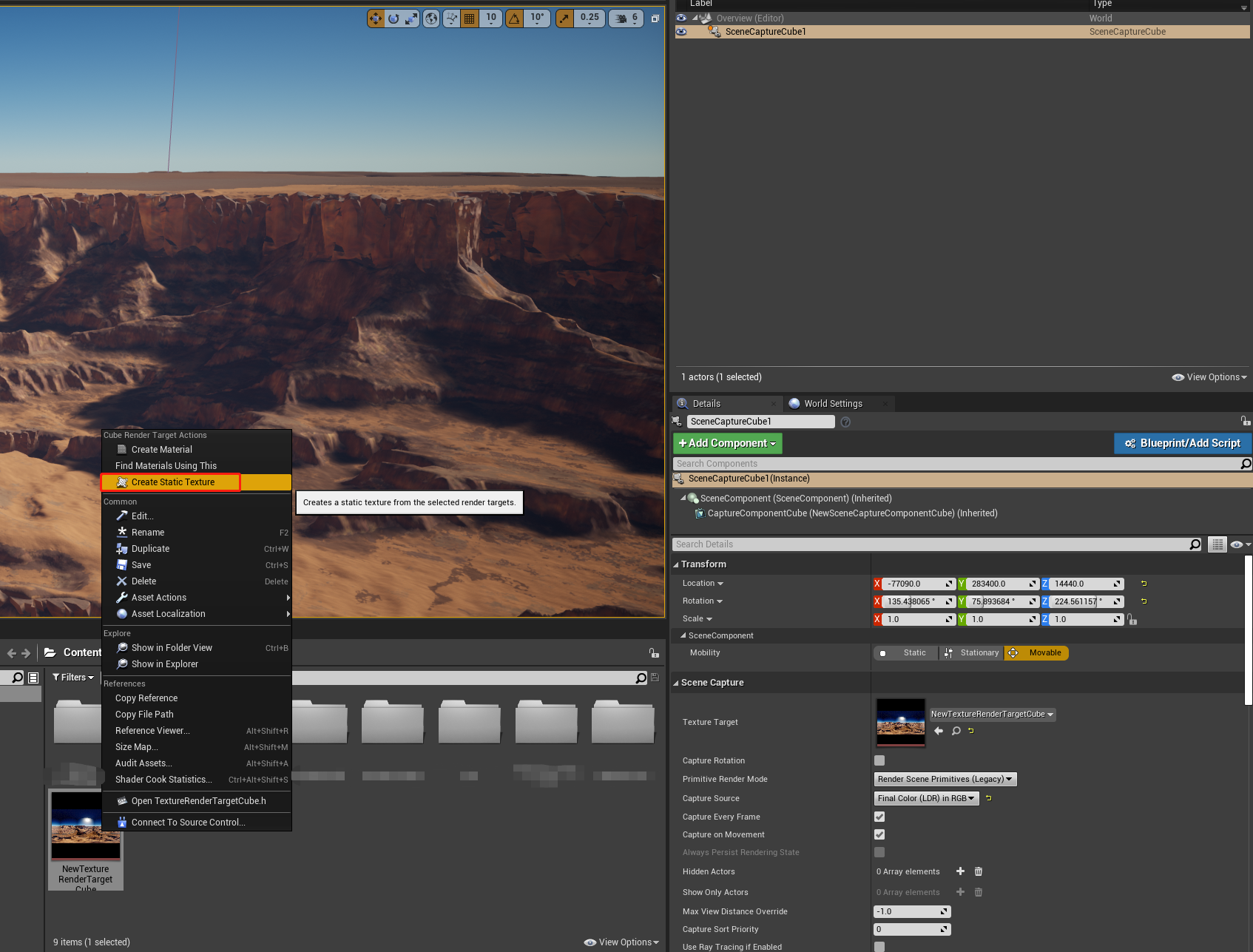Collapse the Transform section
The width and height of the screenshot is (1253, 952).
point(676,564)
